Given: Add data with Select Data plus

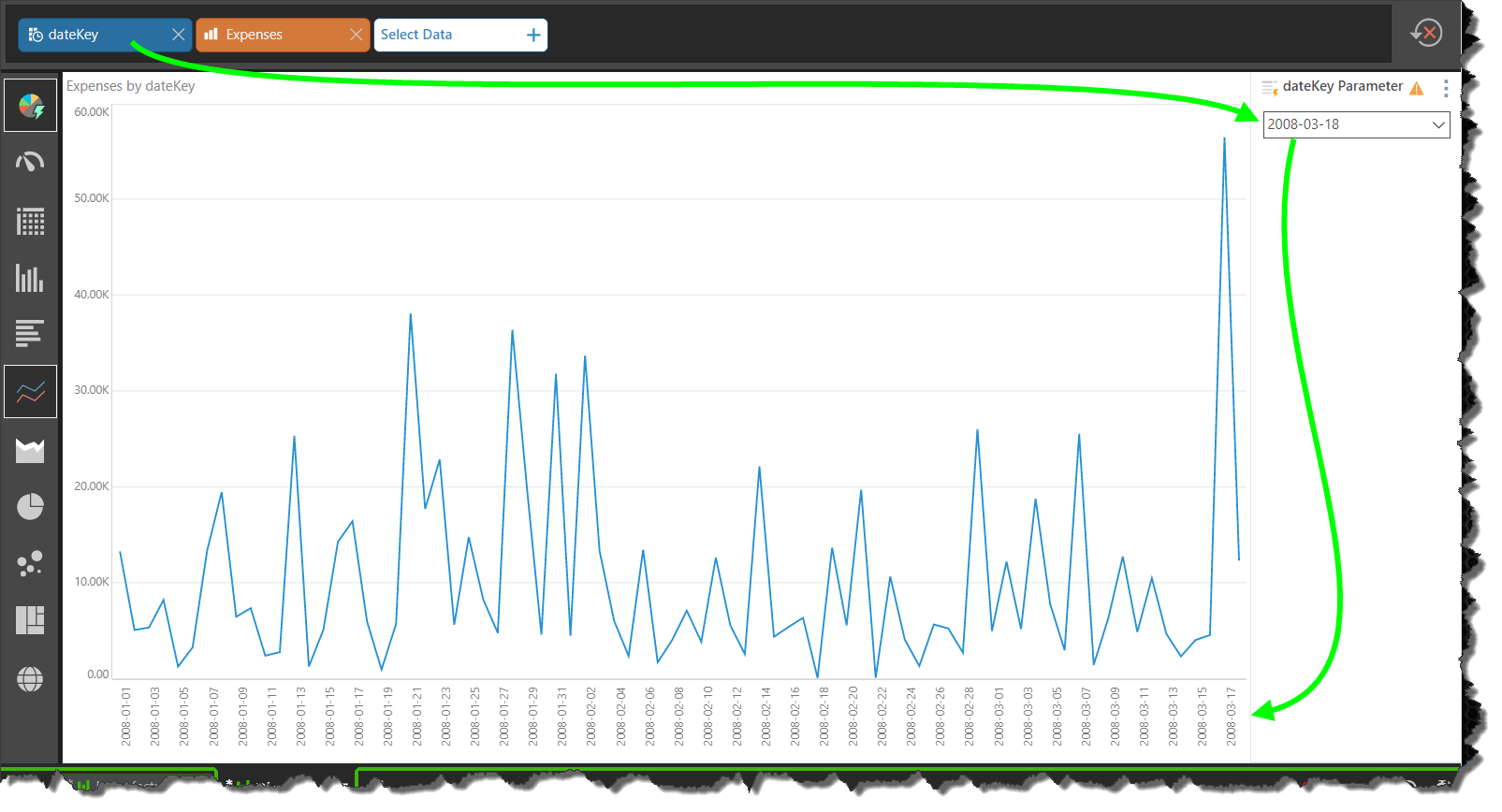Looking at the screenshot, I should 533,35.
